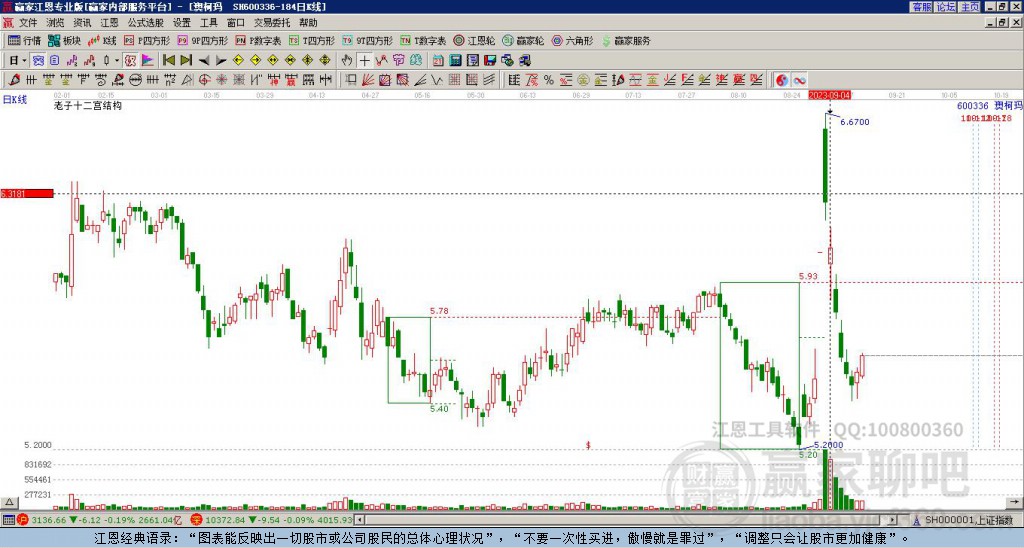Click the horizontal scrollbar left arrow
Image resolution: width=1024 pixels, height=548 pixels.
click(359, 520)
